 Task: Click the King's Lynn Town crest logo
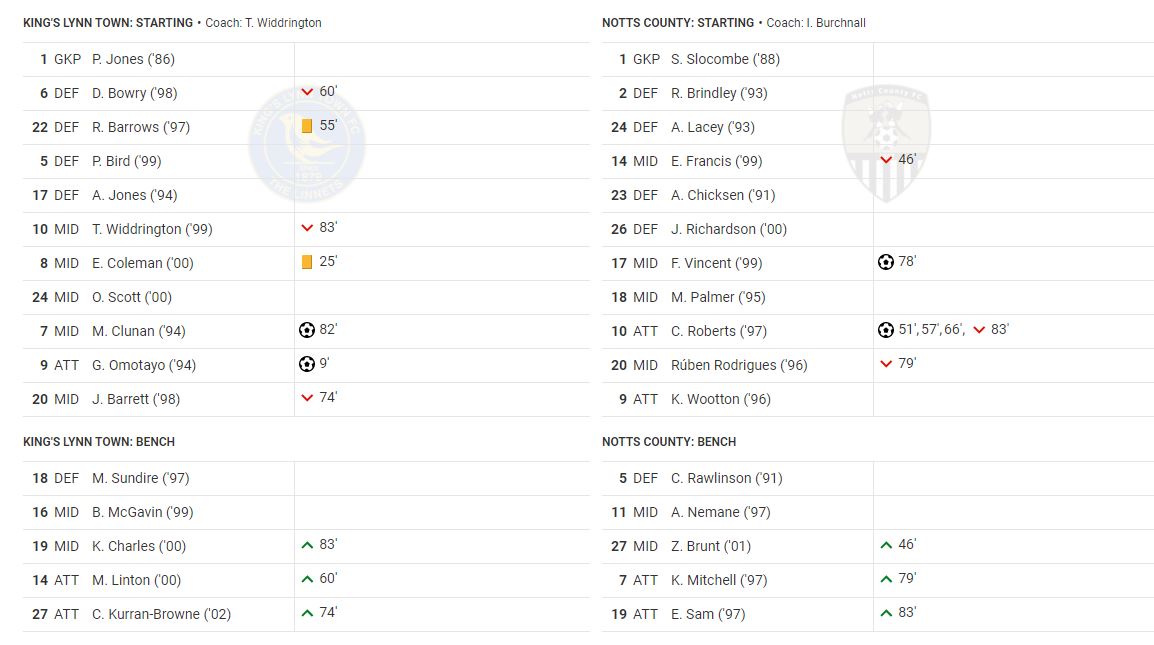tap(307, 144)
